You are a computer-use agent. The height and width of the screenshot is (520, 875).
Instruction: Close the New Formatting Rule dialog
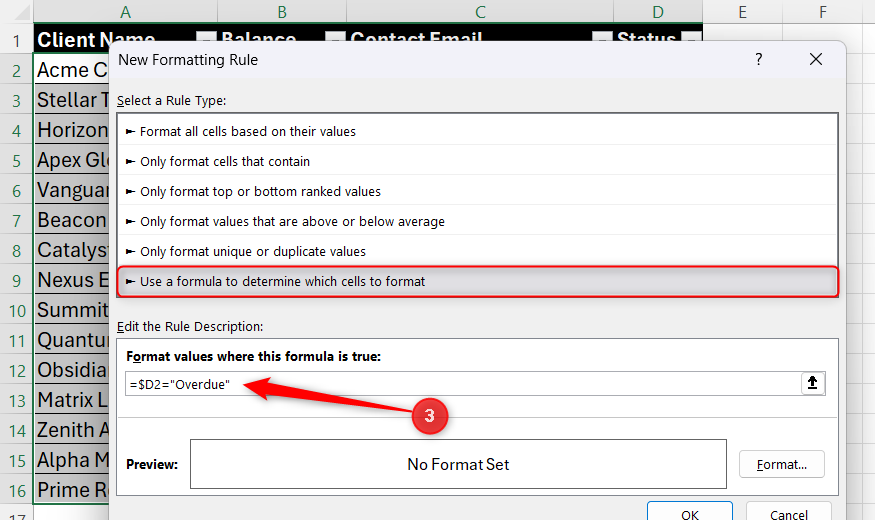coord(815,59)
